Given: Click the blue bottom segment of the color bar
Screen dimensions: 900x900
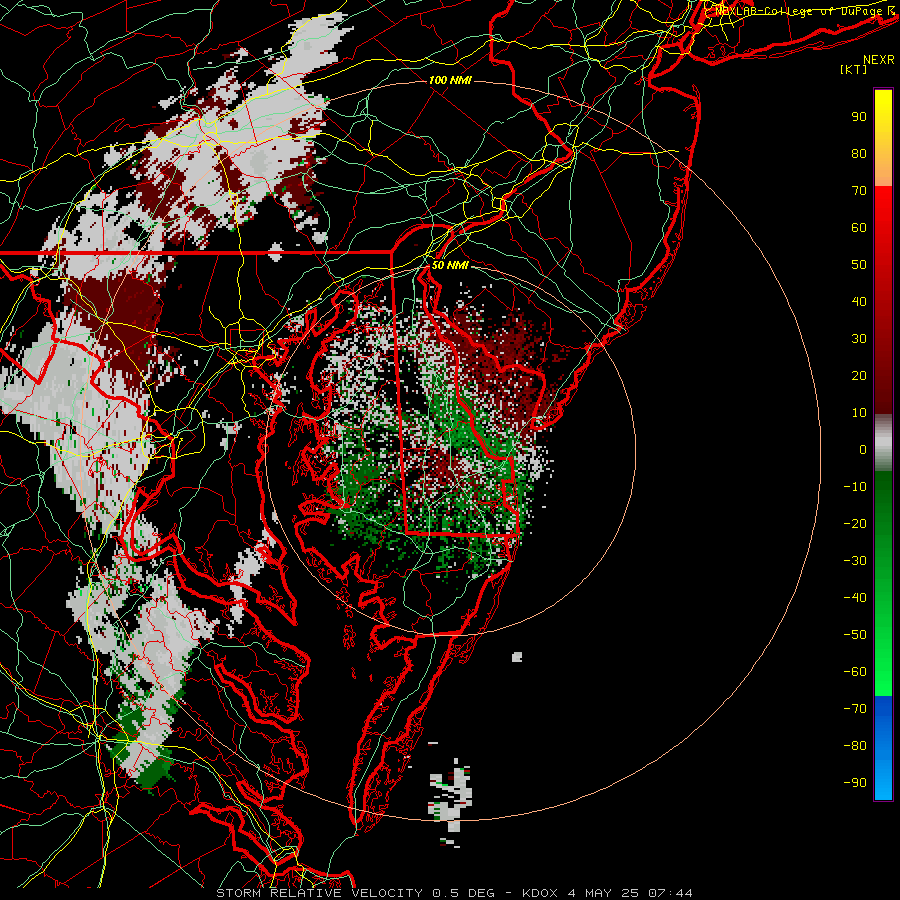Looking at the screenshot, I should [x=883, y=748].
